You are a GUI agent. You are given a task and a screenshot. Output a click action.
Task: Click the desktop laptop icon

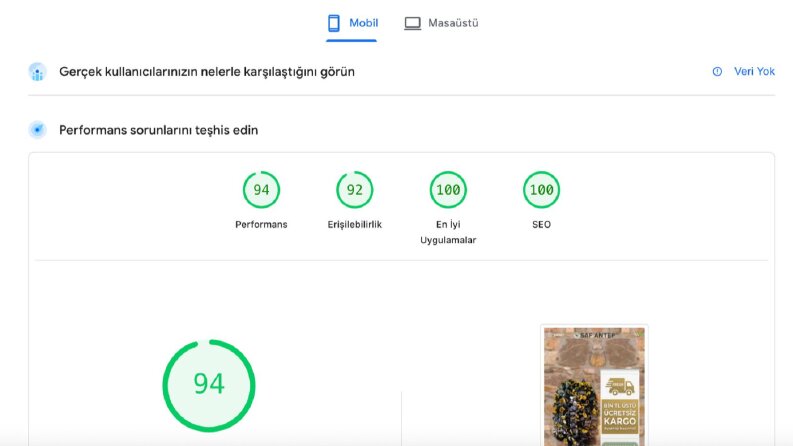(412, 23)
